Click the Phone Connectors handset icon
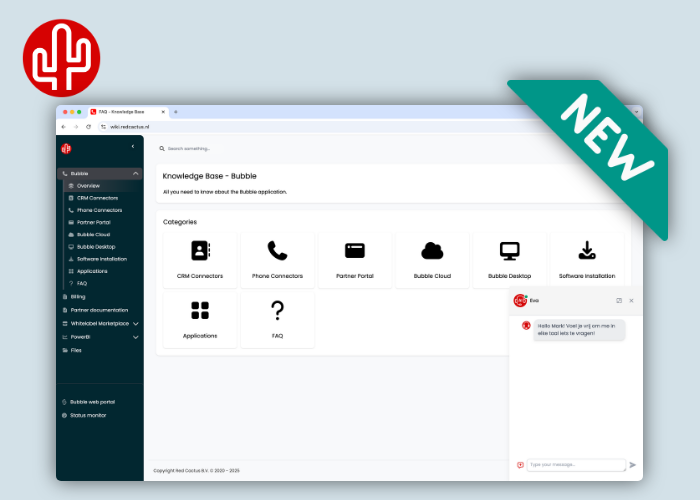700x500 pixels. 277,251
